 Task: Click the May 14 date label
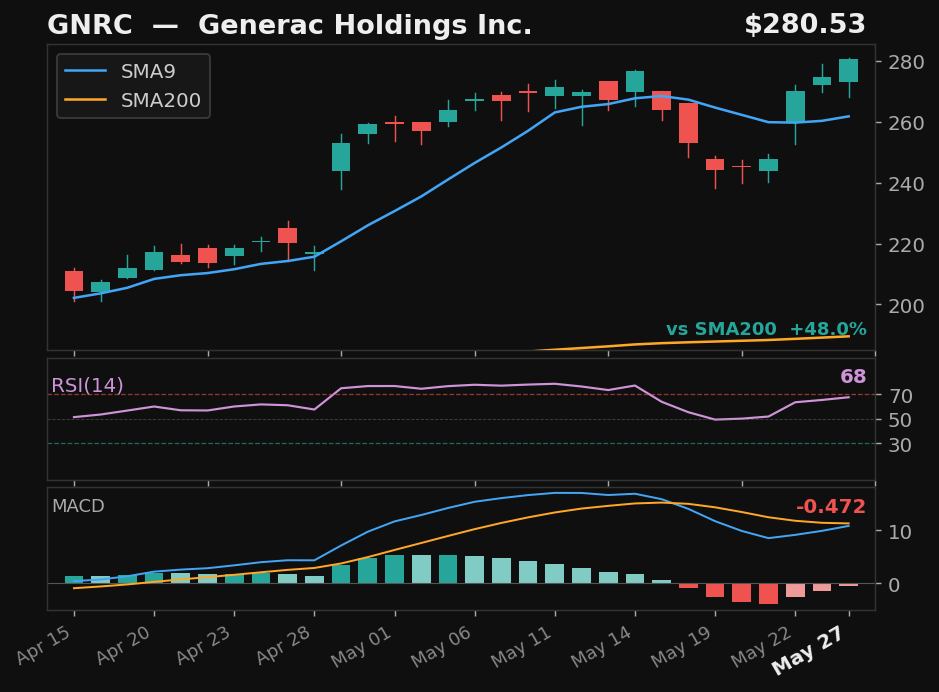click(601, 648)
